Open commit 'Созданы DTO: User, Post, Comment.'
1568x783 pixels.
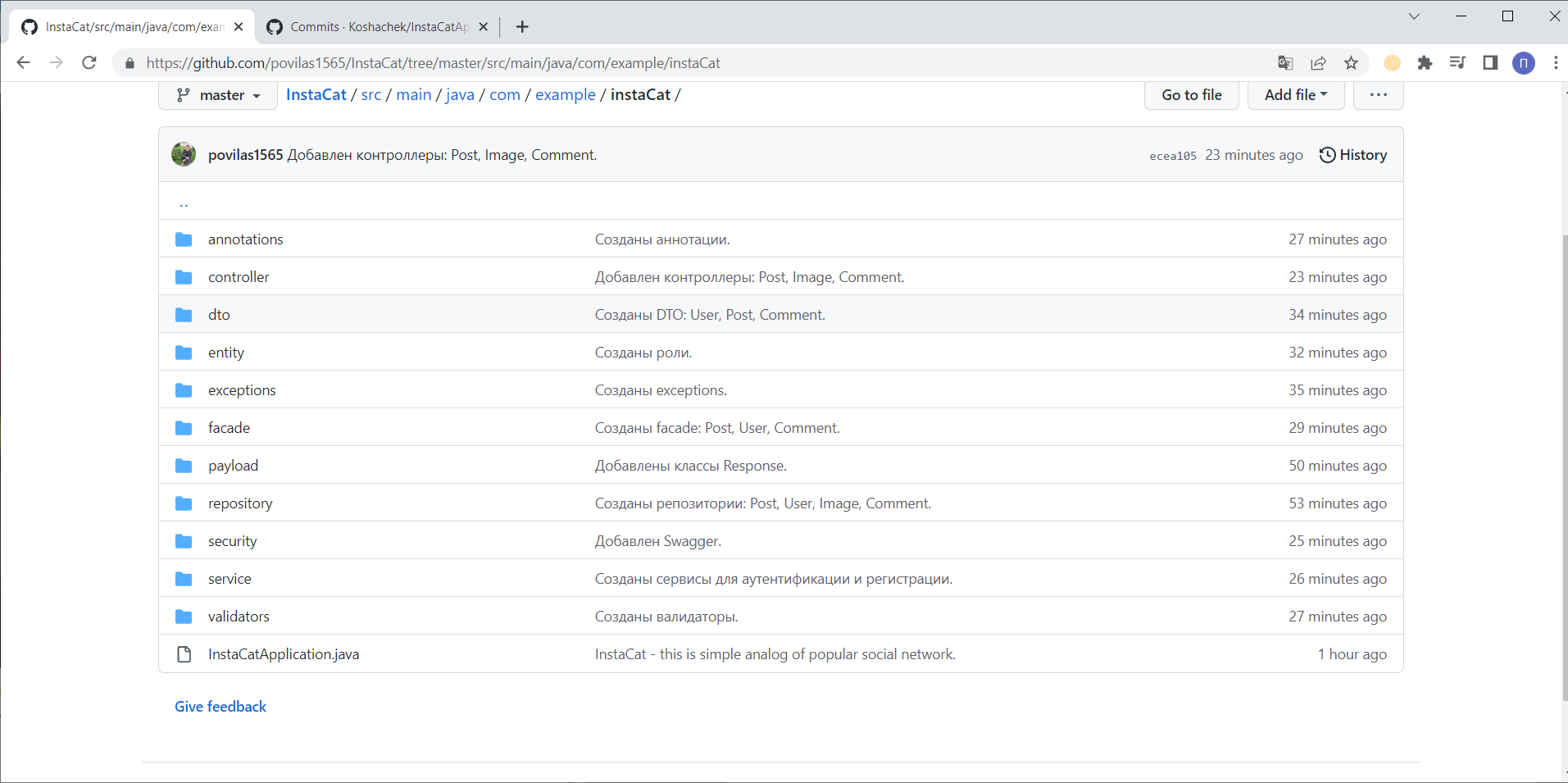point(710,315)
